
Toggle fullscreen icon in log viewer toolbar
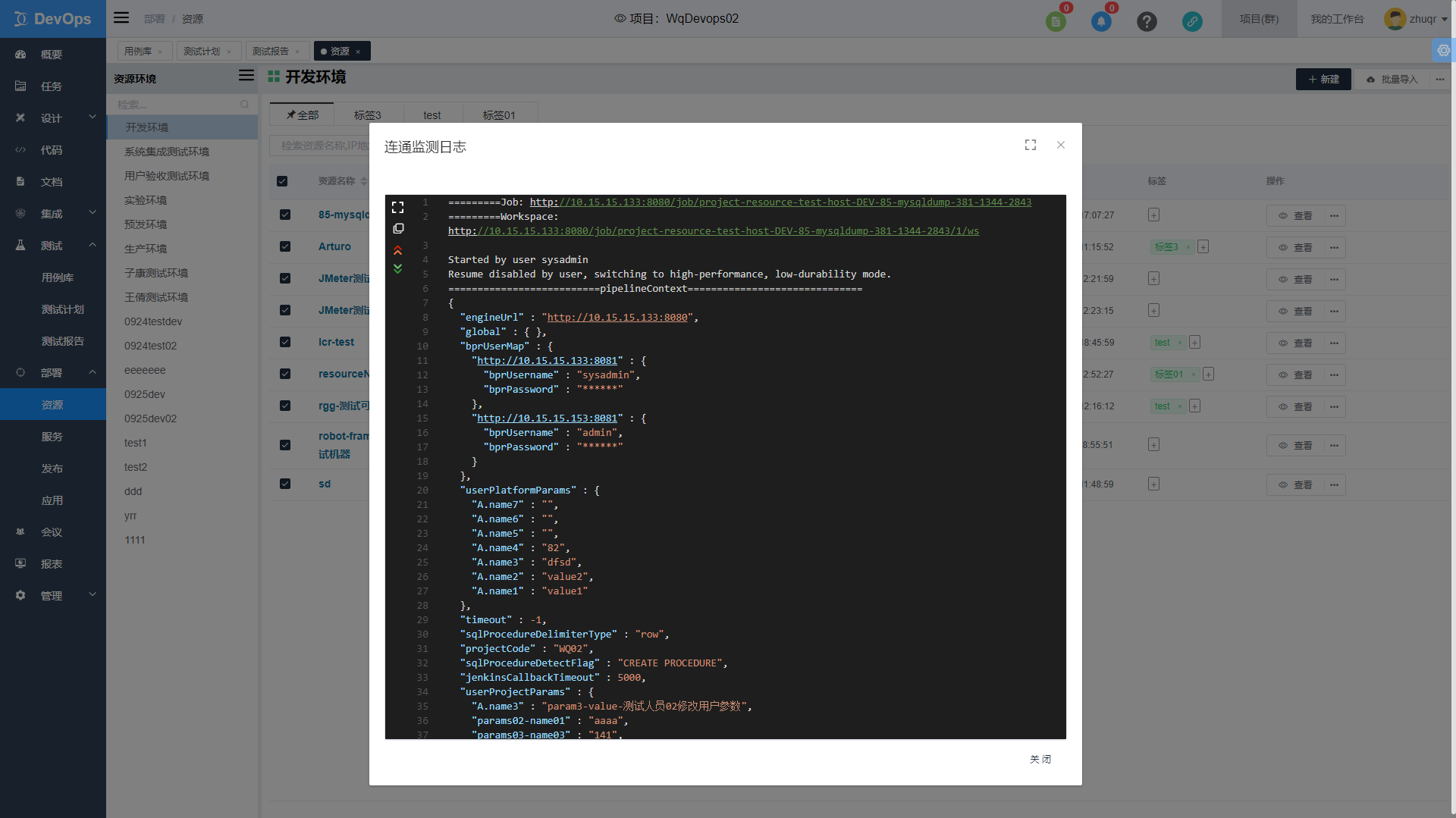point(397,207)
